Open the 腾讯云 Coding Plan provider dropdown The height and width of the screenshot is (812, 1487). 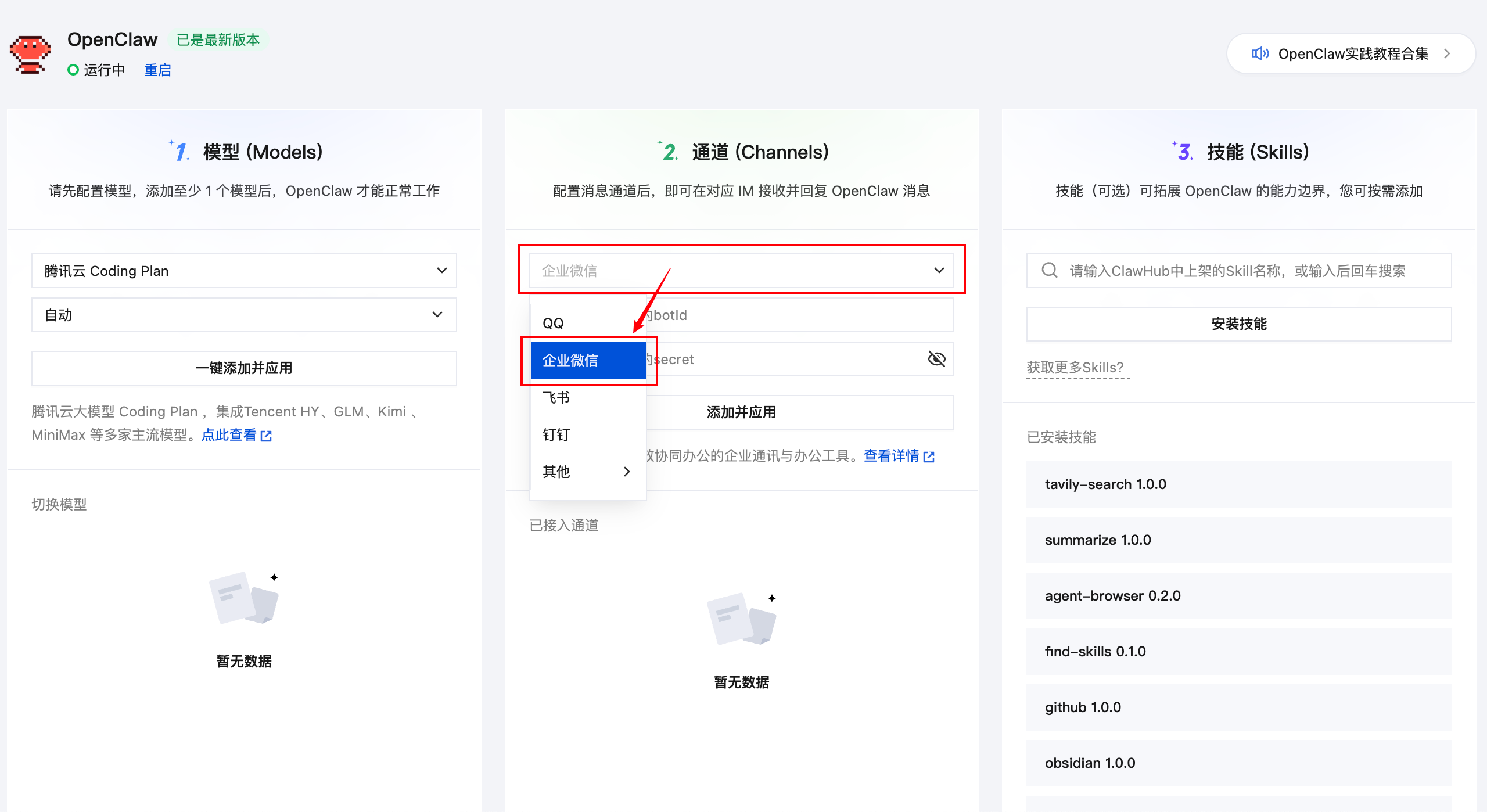click(244, 271)
